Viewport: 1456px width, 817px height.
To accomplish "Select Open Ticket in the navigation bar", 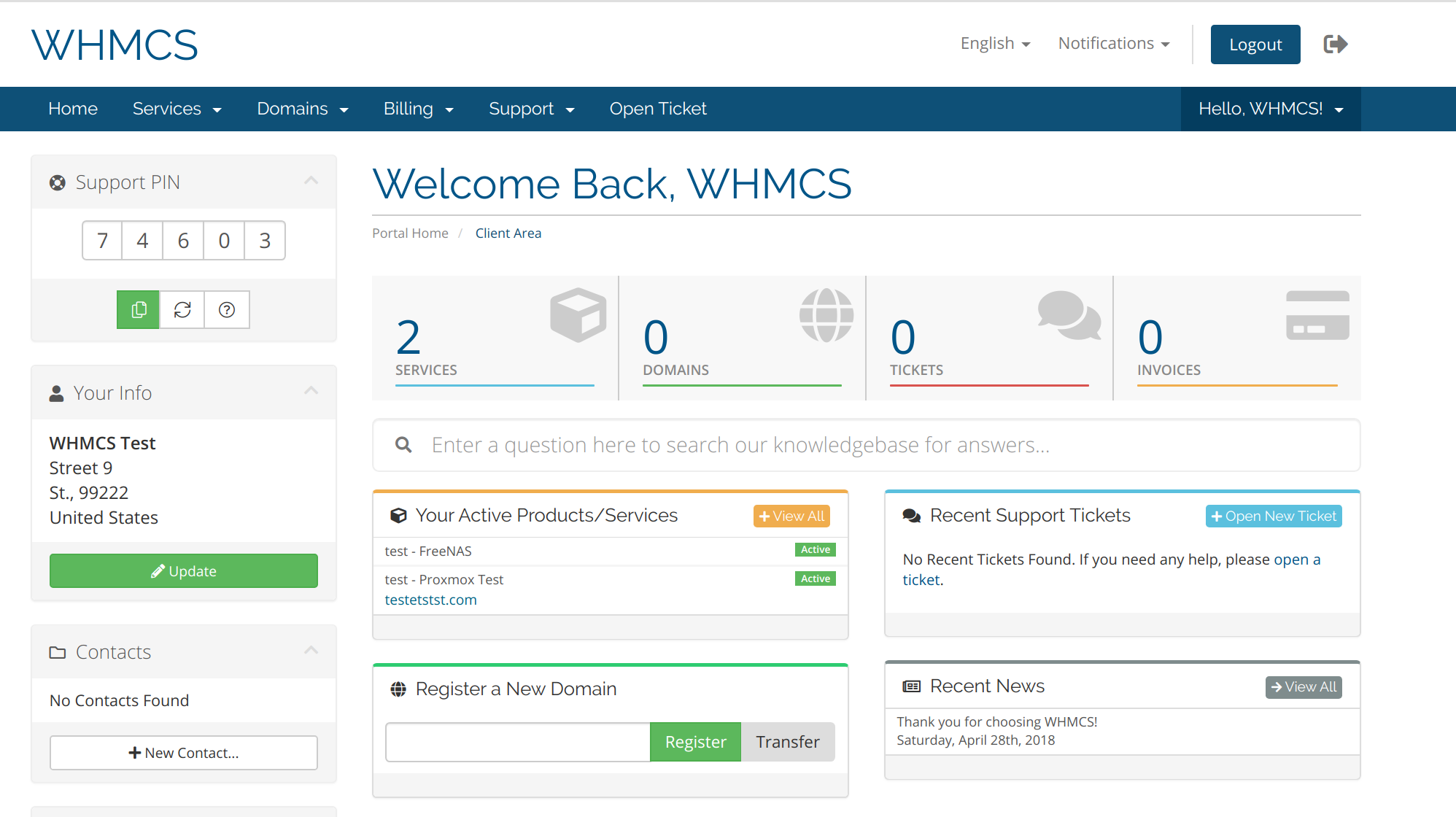I will (x=657, y=109).
